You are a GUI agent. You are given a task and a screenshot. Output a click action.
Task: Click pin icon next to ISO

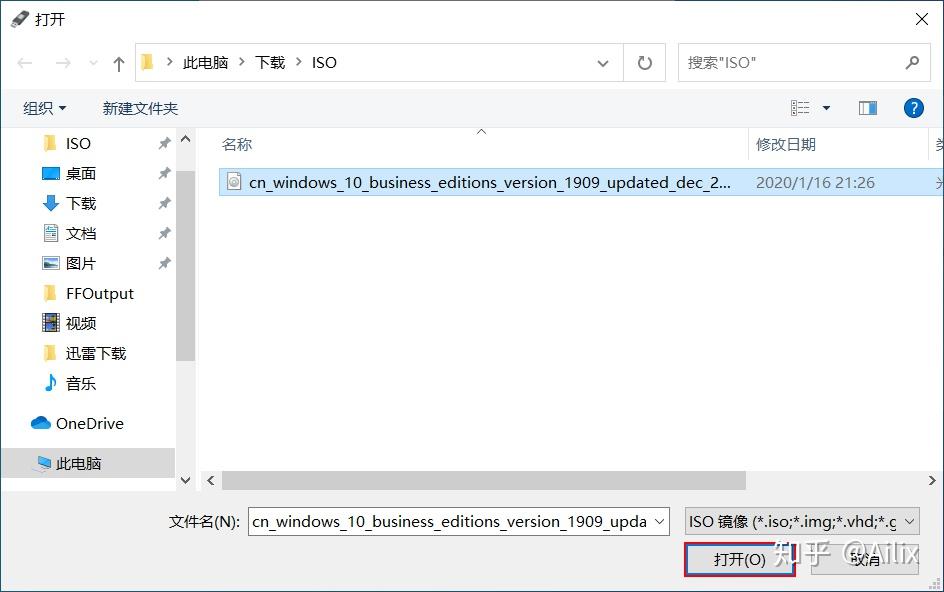164,143
